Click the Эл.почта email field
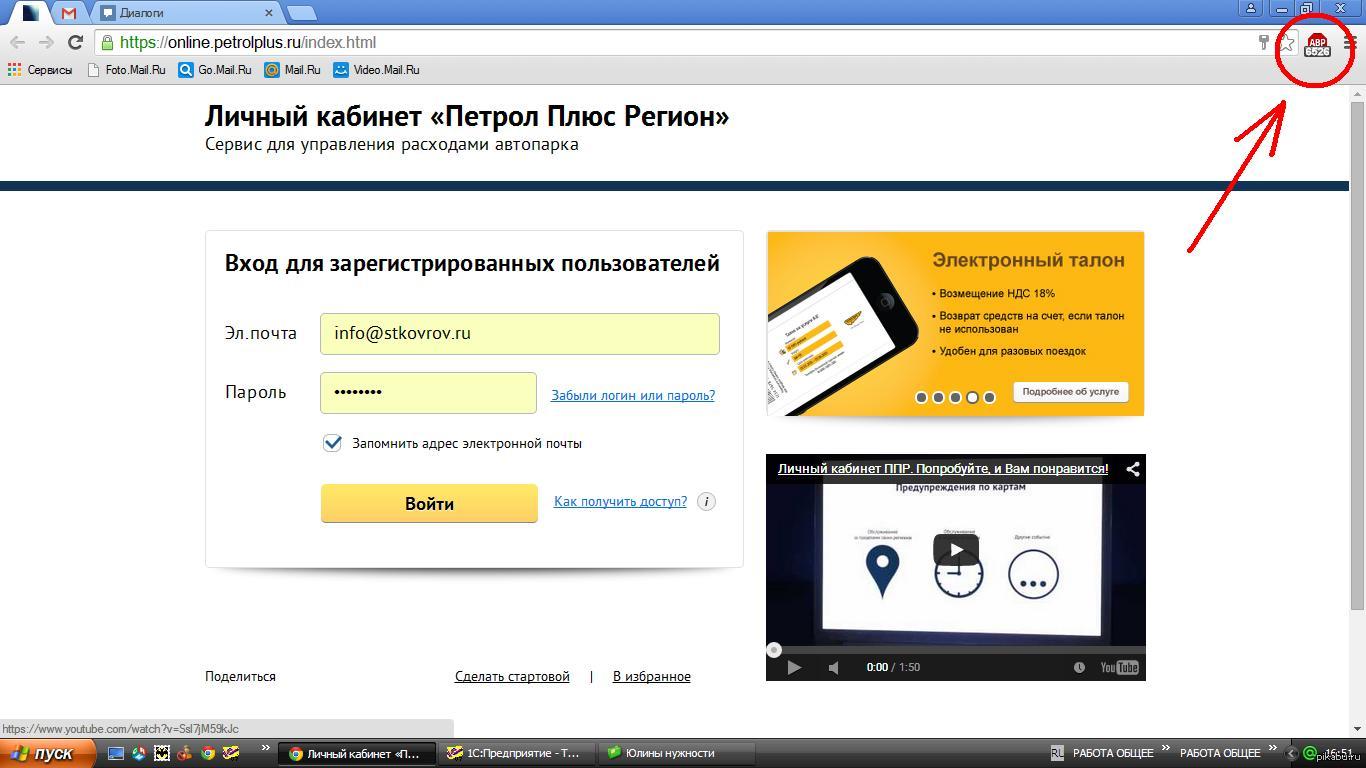The height and width of the screenshot is (768, 1366). pyautogui.click(x=519, y=334)
